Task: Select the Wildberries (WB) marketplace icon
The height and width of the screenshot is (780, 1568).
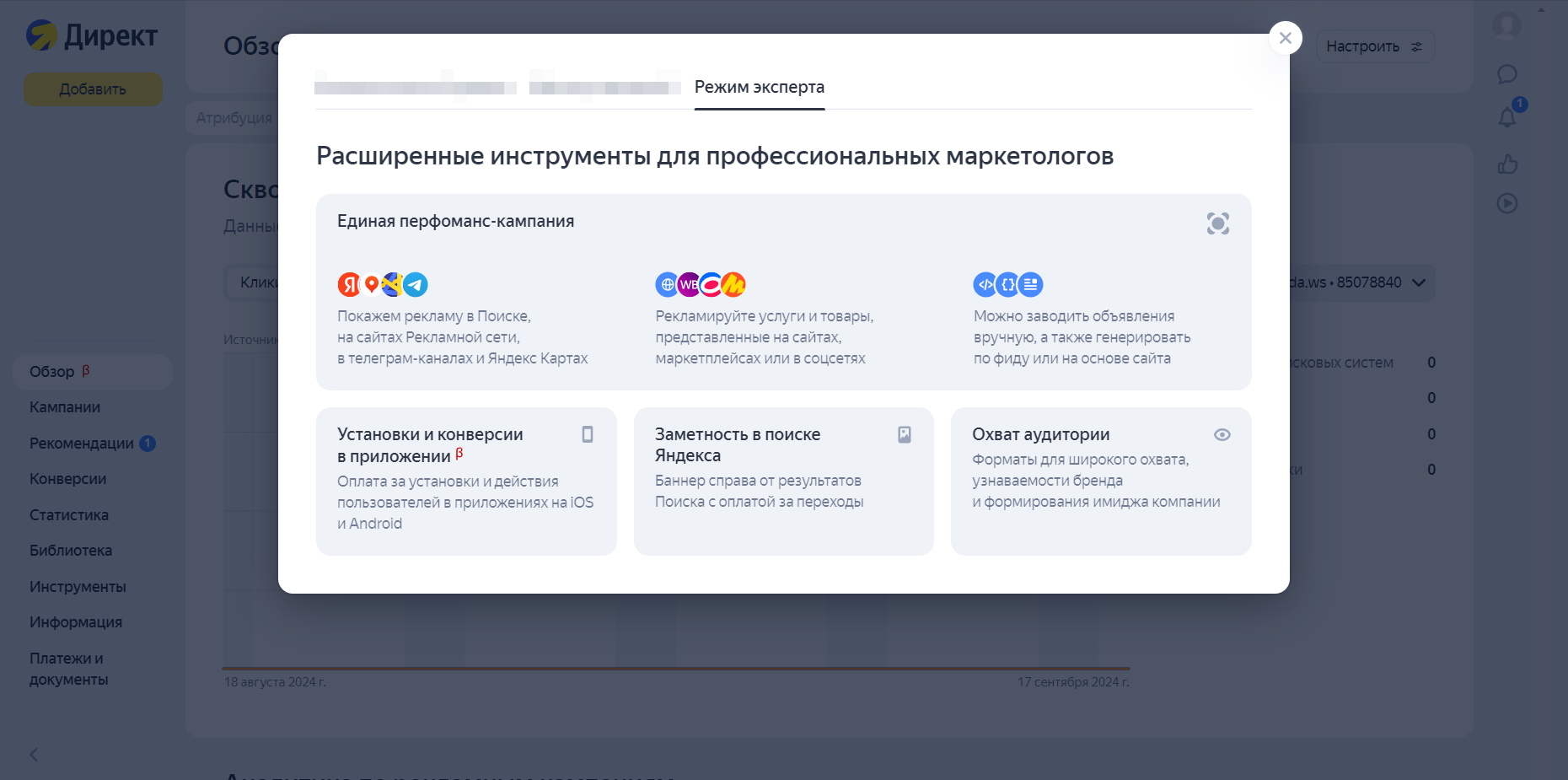Action: coord(690,285)
